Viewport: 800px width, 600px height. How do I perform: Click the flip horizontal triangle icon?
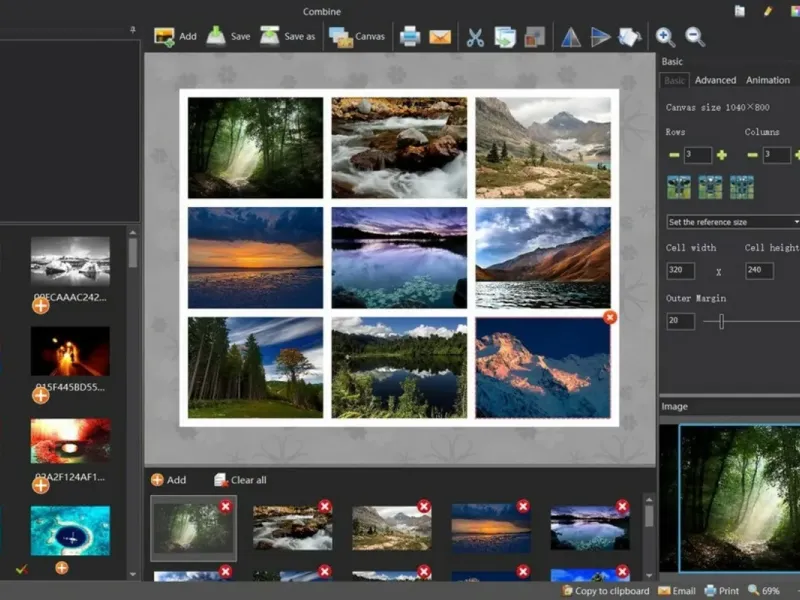point(570,37)
